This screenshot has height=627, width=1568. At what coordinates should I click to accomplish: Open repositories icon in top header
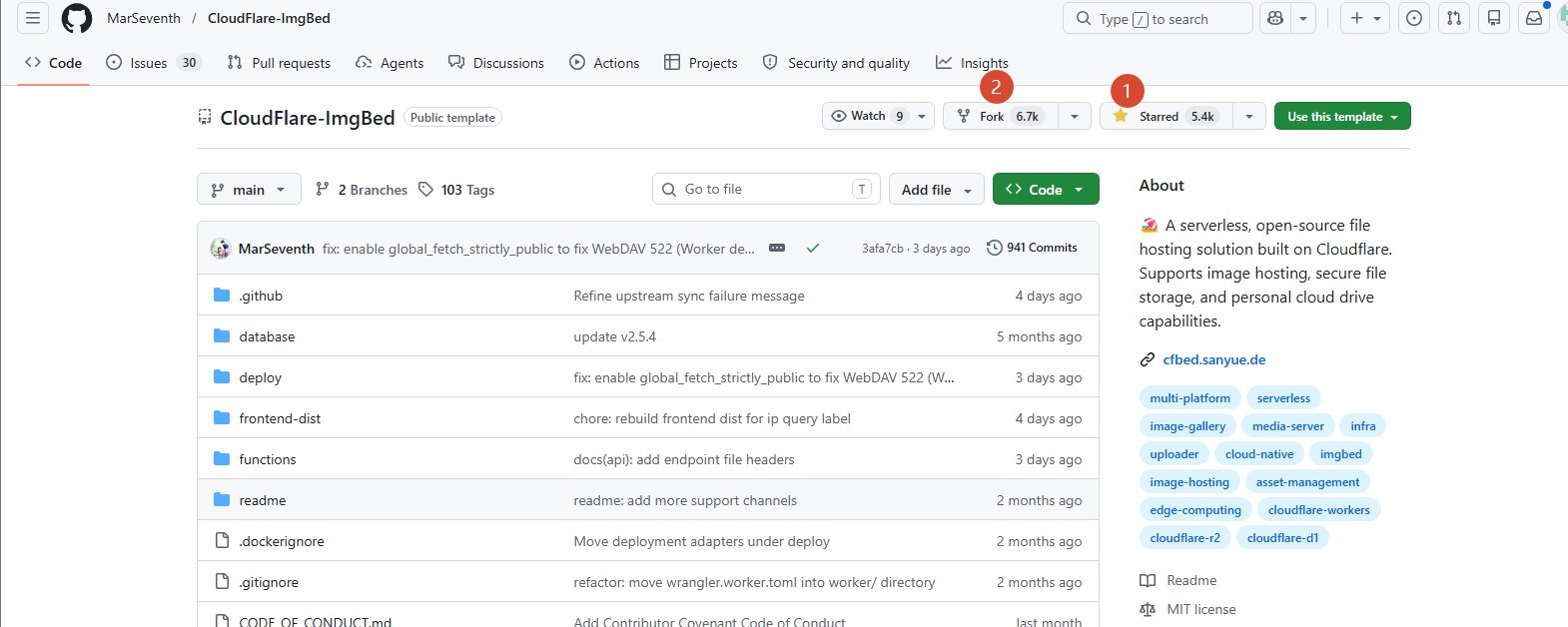pos(1494,18)
